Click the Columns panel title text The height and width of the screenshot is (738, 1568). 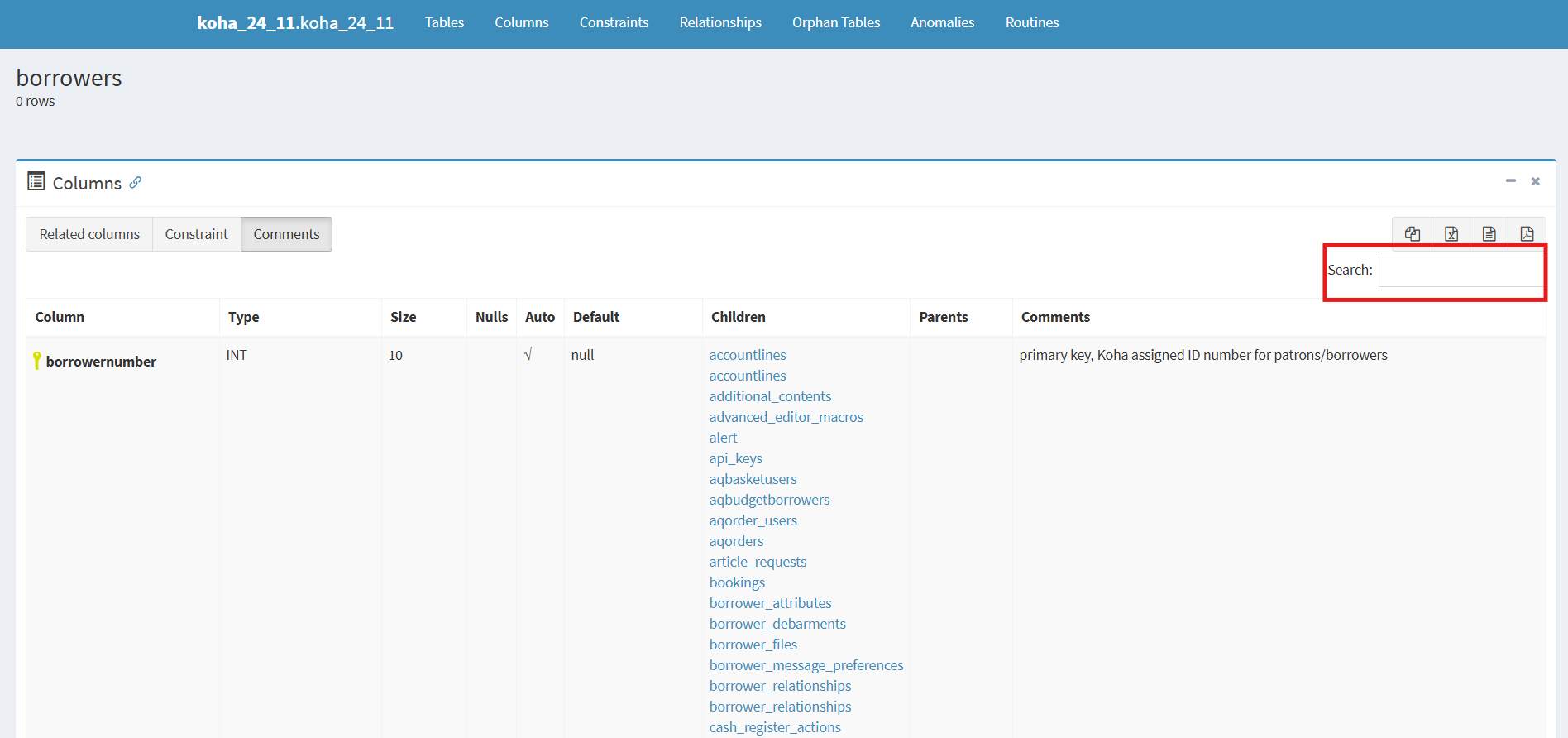click(x=87, y=183)
